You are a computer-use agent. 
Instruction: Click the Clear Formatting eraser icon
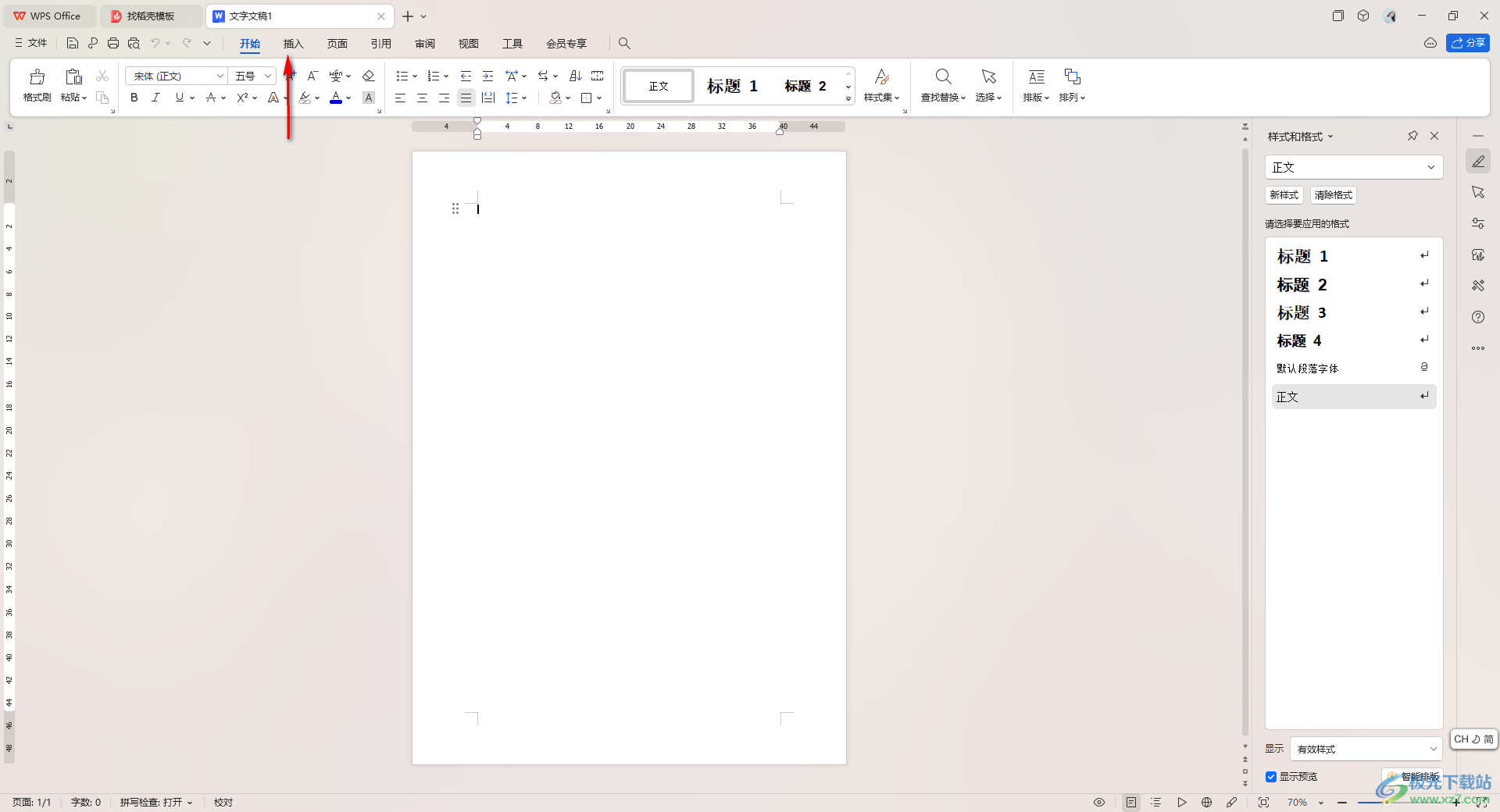(369, 76)
